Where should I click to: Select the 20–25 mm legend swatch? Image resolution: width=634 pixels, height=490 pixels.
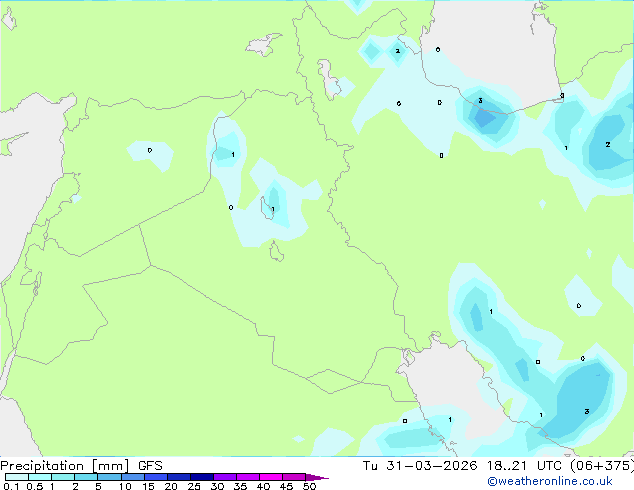[179, 477]
